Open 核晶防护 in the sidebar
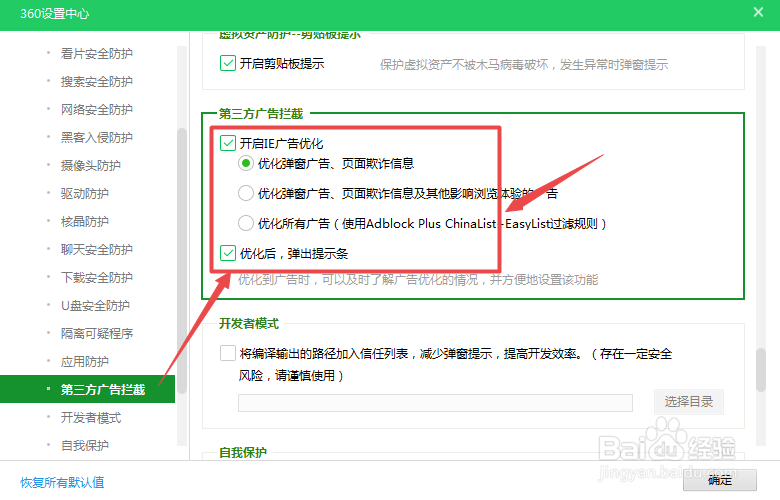780x500 pixels. pyautogui.click(x=85, y=221)
